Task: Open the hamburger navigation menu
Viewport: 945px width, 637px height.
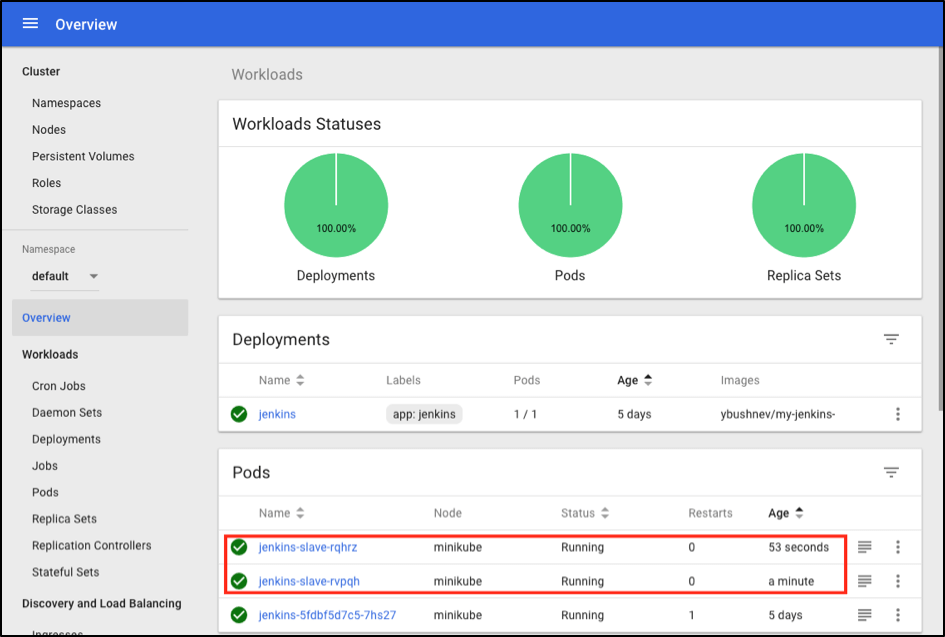Action: pyautogui.click(x=30, y=24)
